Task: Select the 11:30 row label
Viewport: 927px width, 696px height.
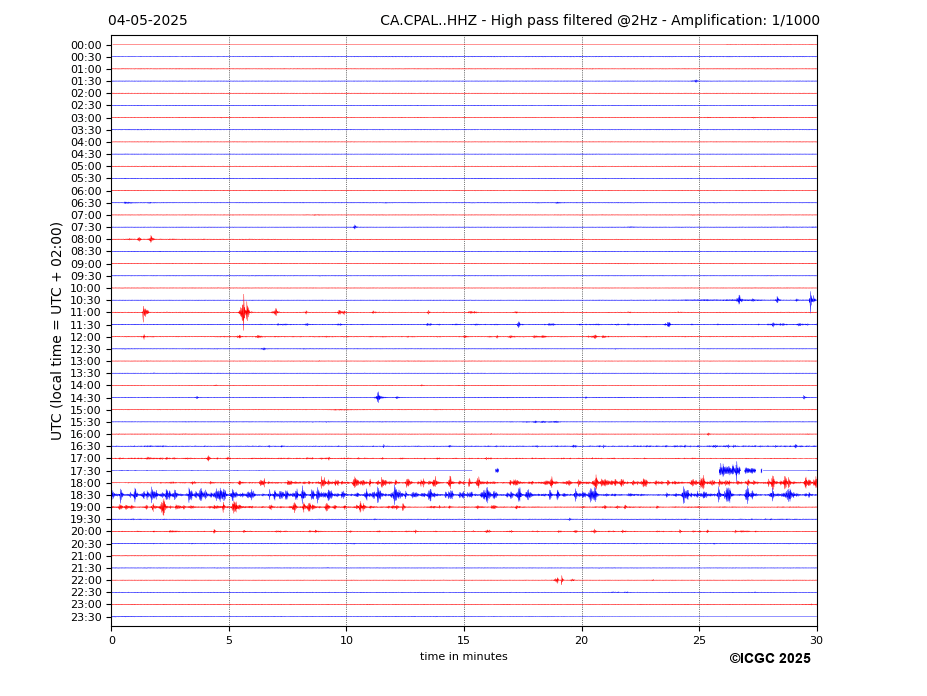Action: tap(86, 325)
